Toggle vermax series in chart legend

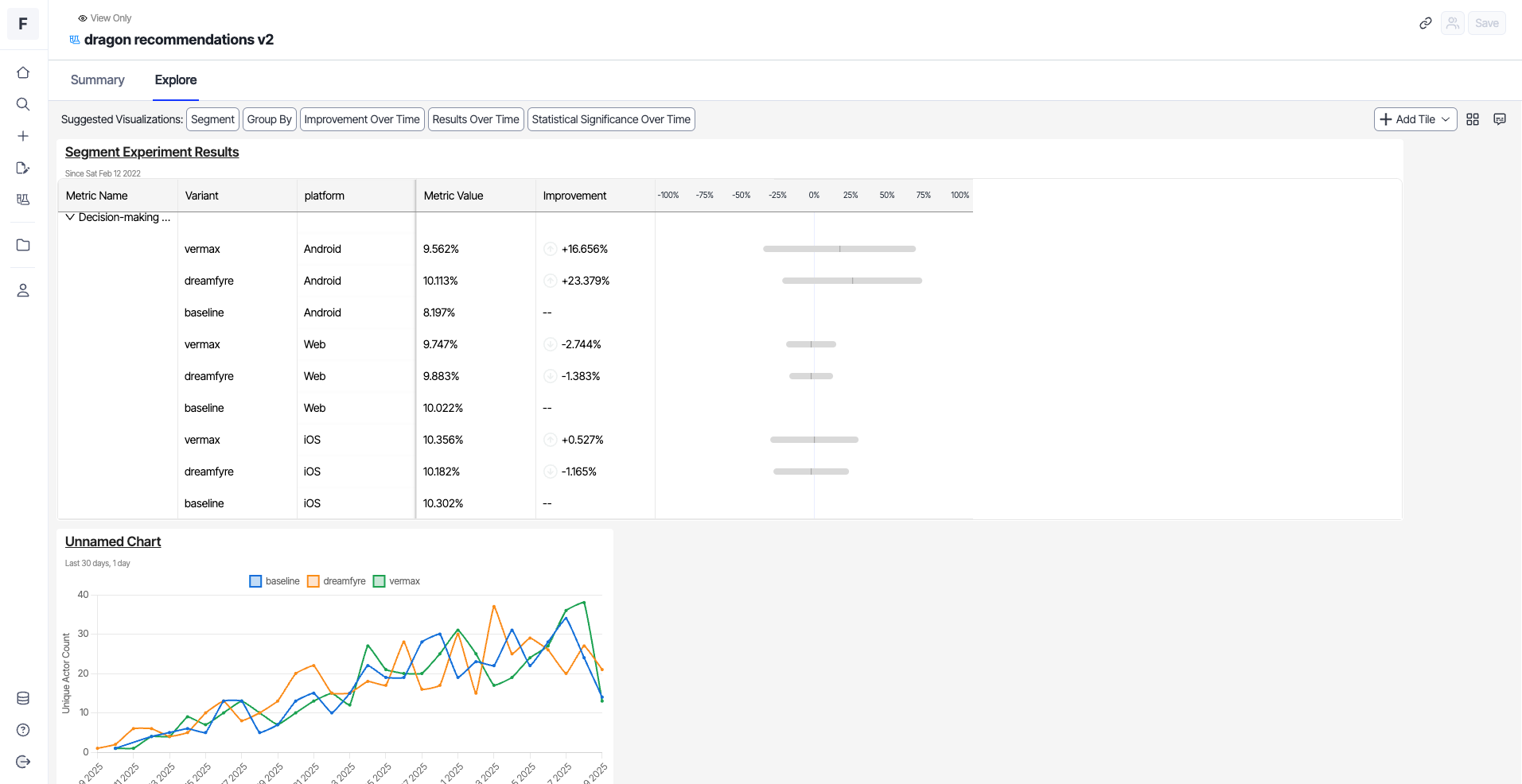[x=396, y=581]
